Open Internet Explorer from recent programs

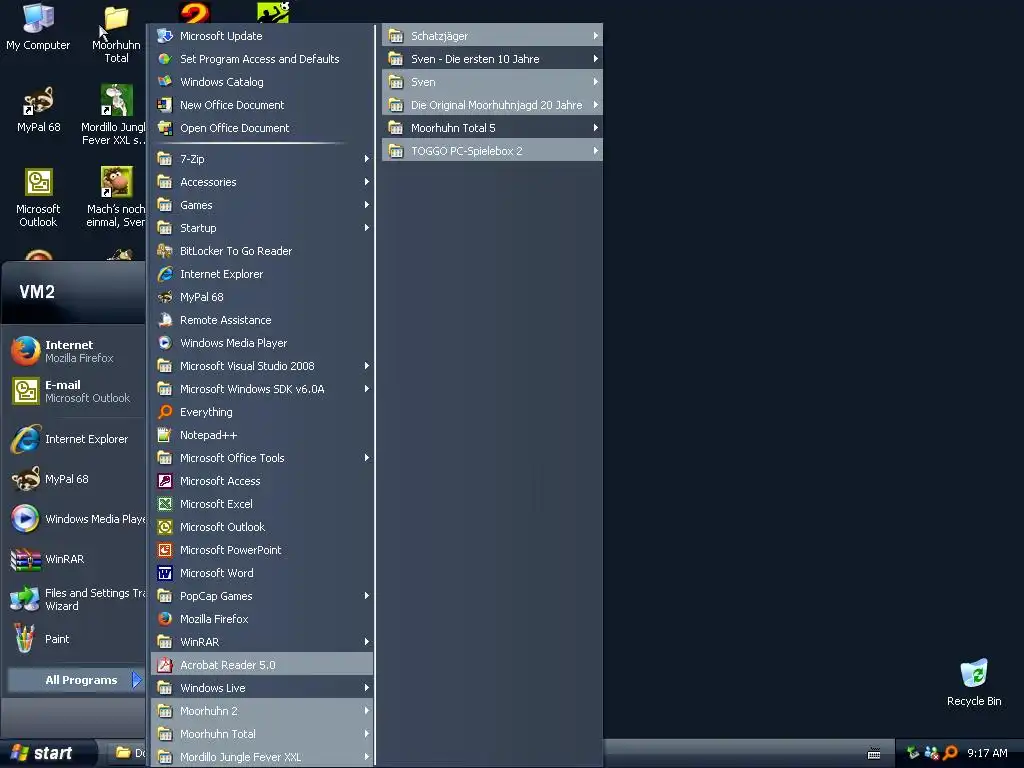coord(75,439)
